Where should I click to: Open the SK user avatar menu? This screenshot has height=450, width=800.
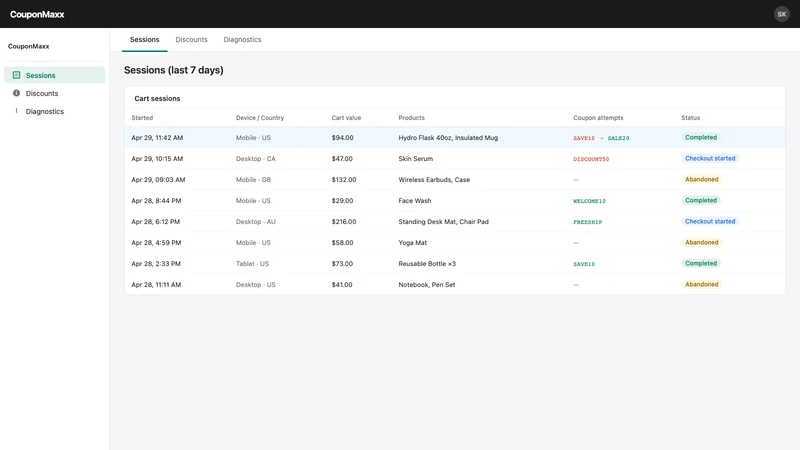pos(782,14)
